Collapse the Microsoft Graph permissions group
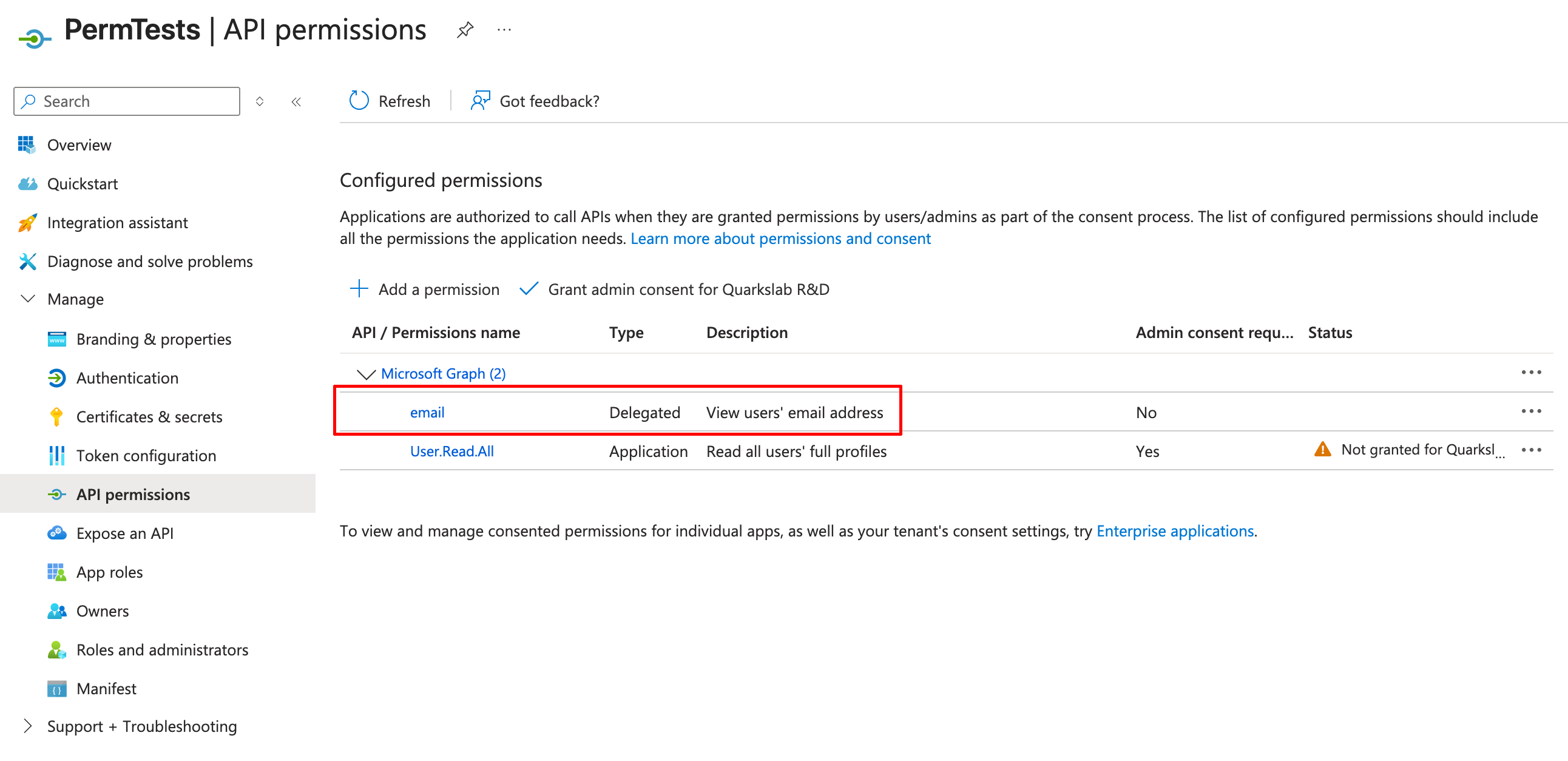Screen dimensions: 1568x761 coord(366,374)
